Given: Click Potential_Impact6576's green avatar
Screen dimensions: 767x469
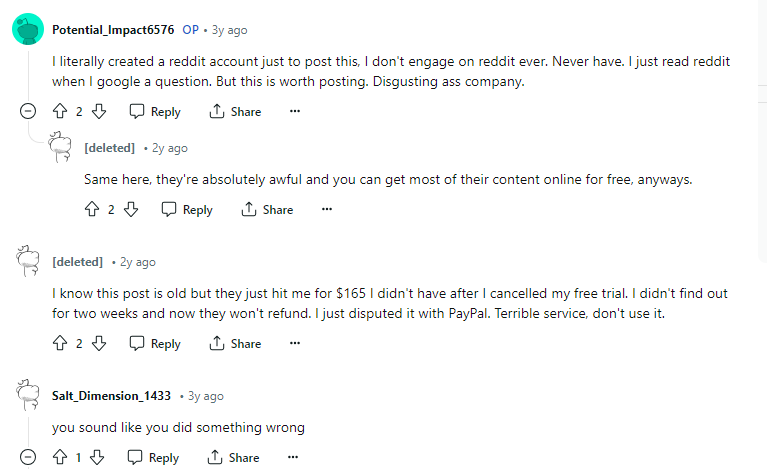Looking at the screenshot, I should click(28, 29).
